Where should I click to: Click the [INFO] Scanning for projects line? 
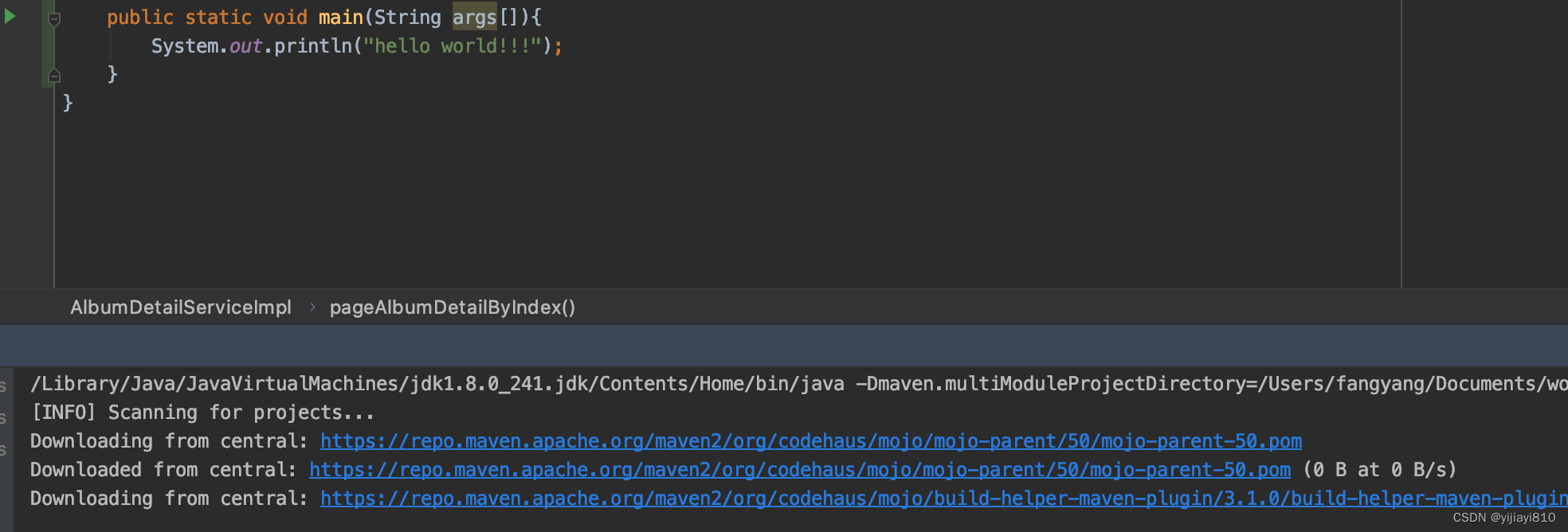(x=202, y=413)
